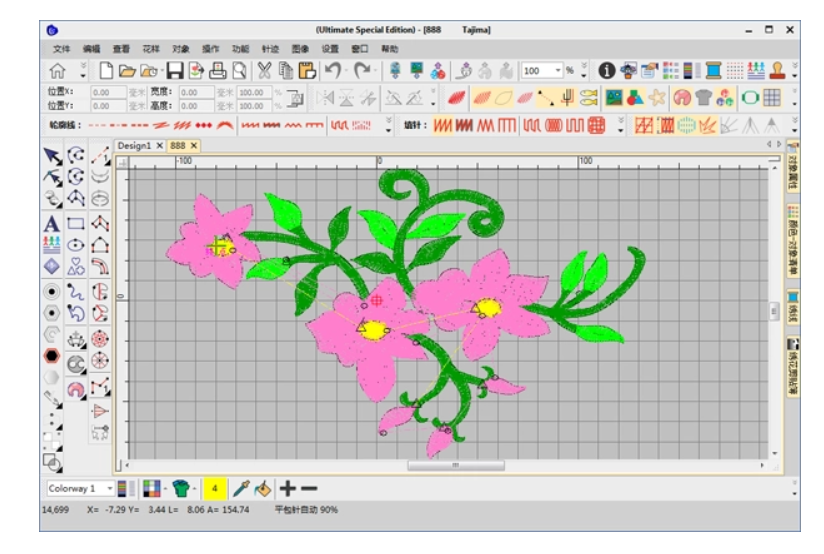Select the yellow color swatch number 4
The width and height of the screenshot is (824, 554).
click(214, 488)
